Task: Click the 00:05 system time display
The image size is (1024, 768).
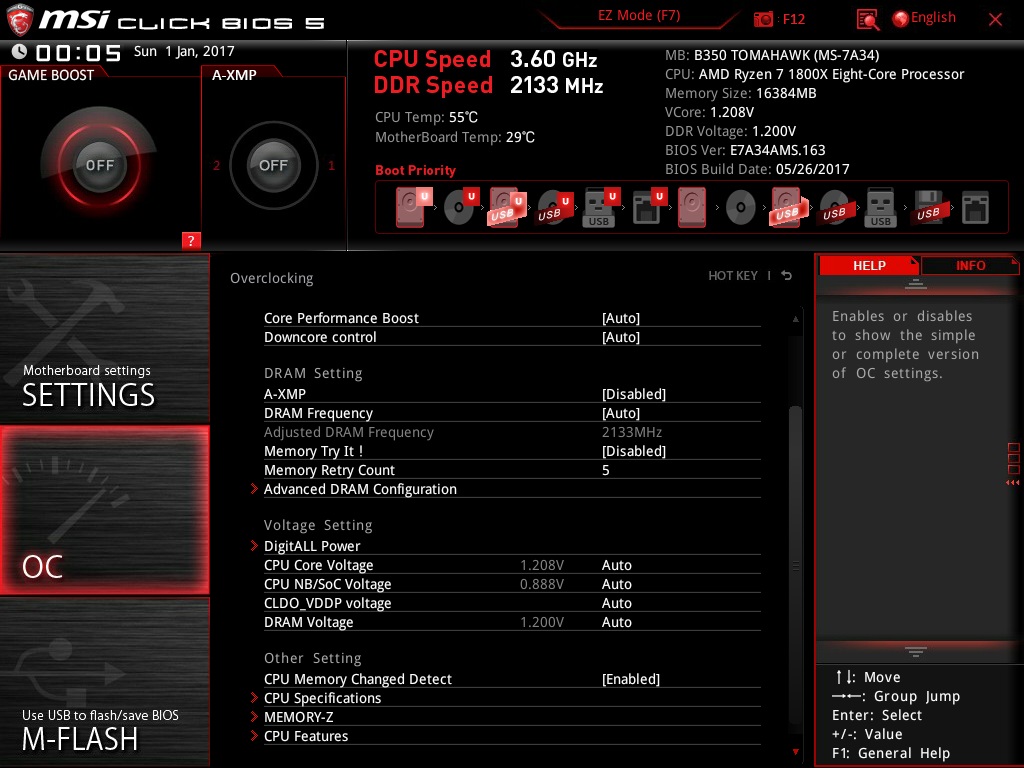Action: click(78, 53)
